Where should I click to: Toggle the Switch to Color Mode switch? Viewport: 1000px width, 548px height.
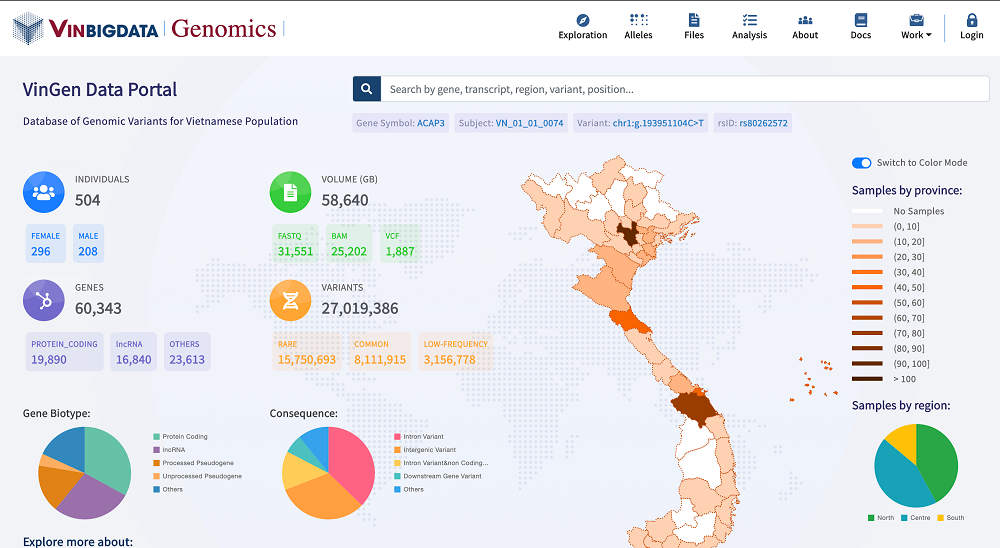coord(861,163)
